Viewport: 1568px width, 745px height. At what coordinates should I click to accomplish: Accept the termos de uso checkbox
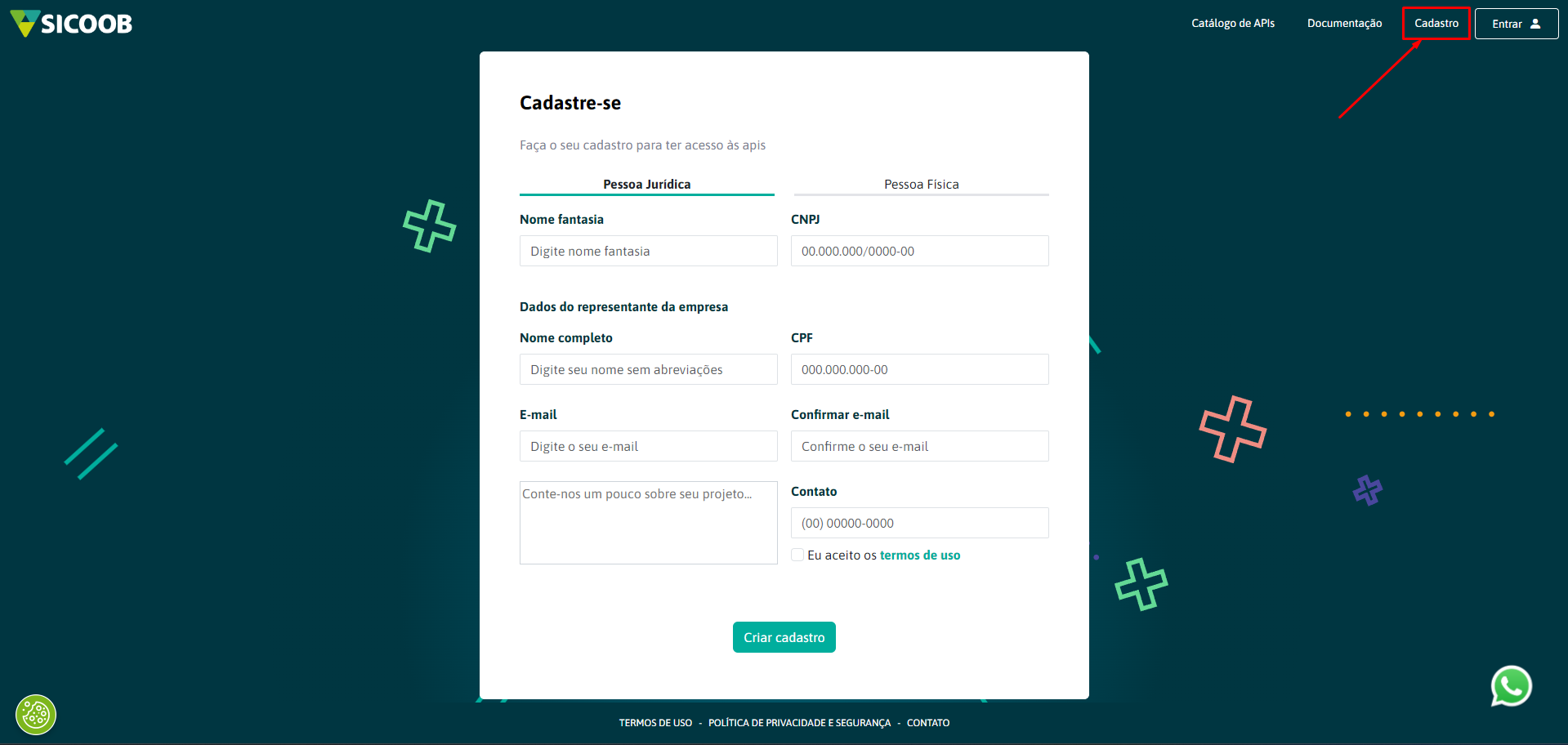coord(797,555)
